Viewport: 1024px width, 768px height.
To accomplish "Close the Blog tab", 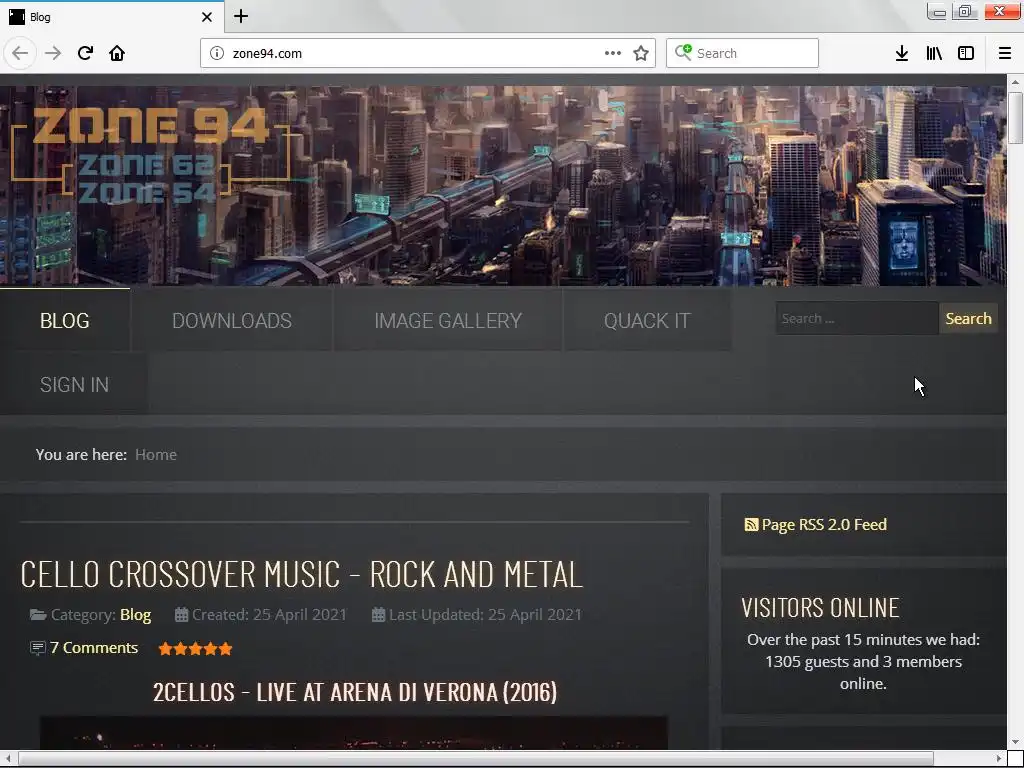I will coord(207,17).
